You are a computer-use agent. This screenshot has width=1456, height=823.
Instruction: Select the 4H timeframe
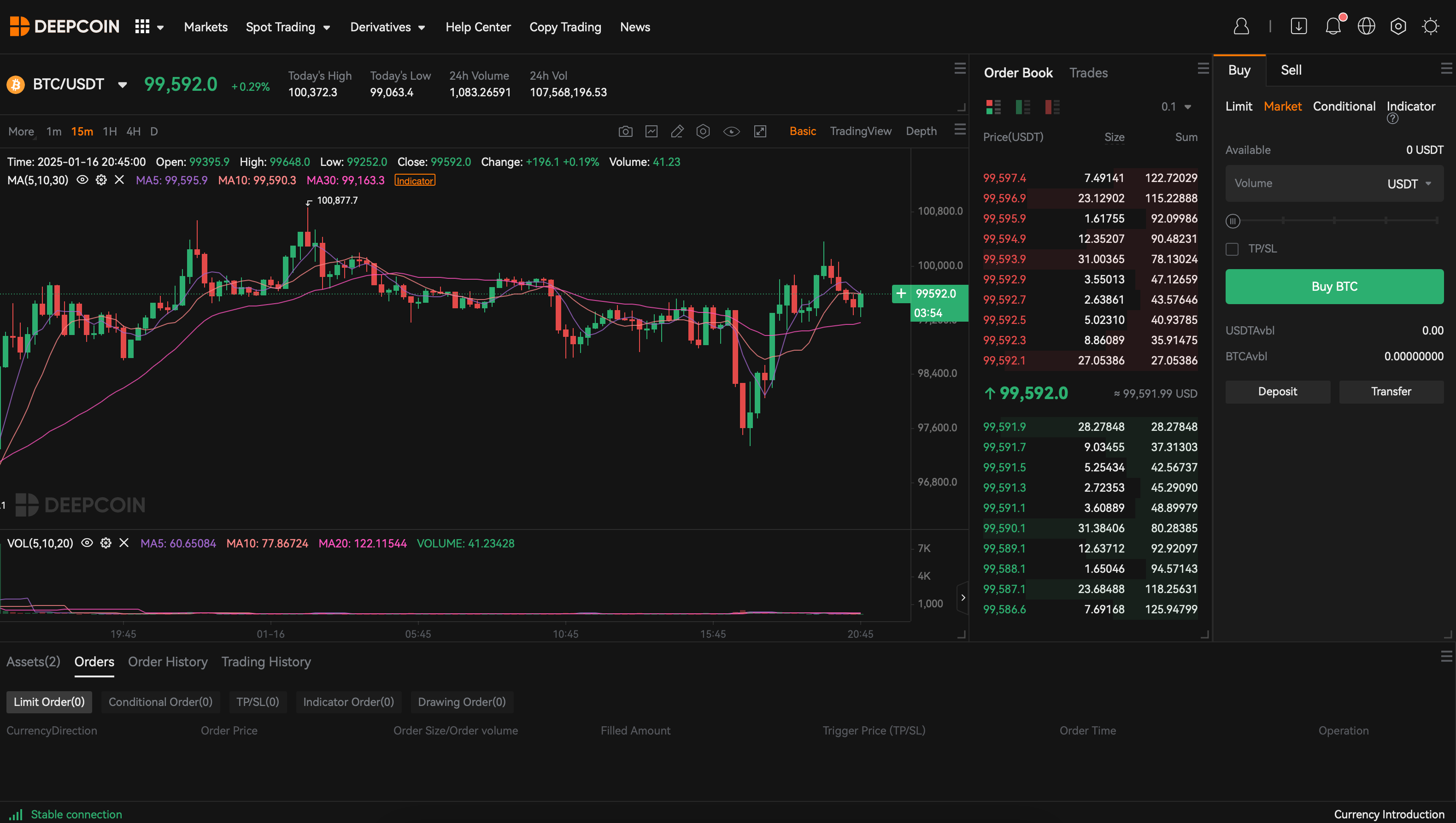(134, 132)
